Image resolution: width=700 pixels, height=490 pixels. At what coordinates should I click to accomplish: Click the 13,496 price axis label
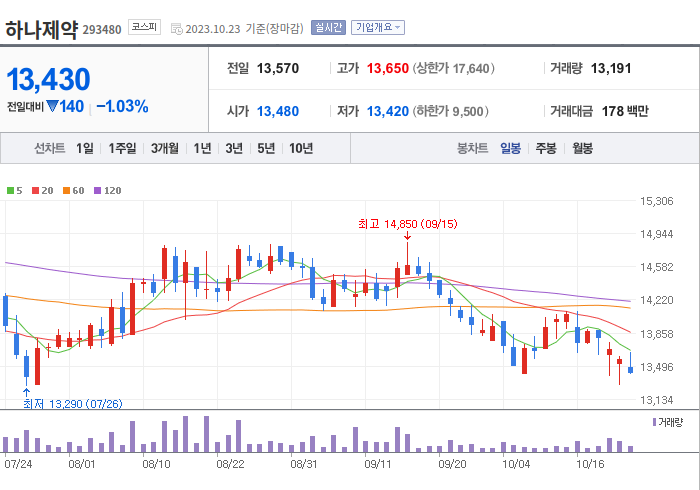pyautogui.click(x=656, y=367)
